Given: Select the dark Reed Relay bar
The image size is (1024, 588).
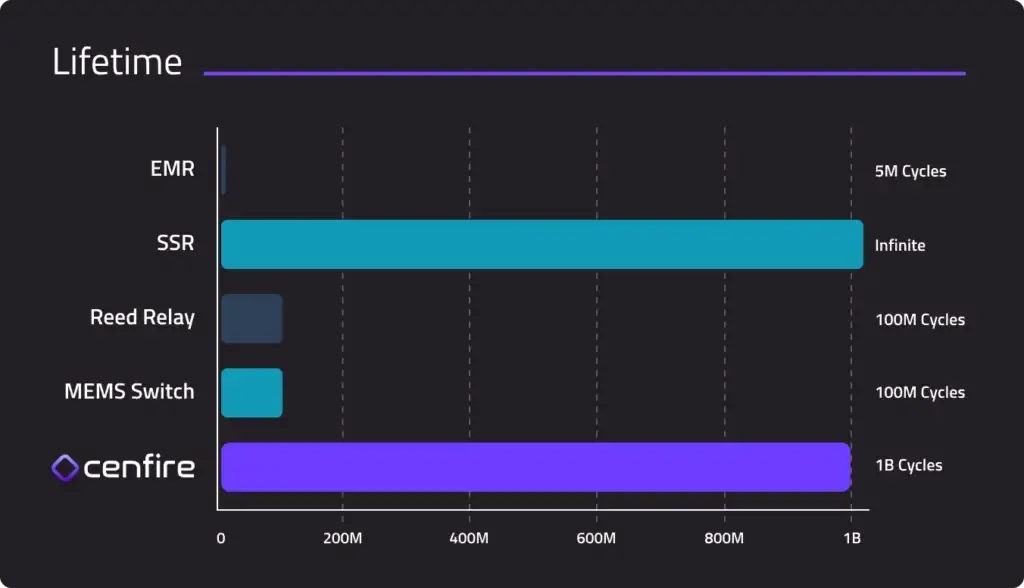Looking at the screenshot, I should coord(250,318).
